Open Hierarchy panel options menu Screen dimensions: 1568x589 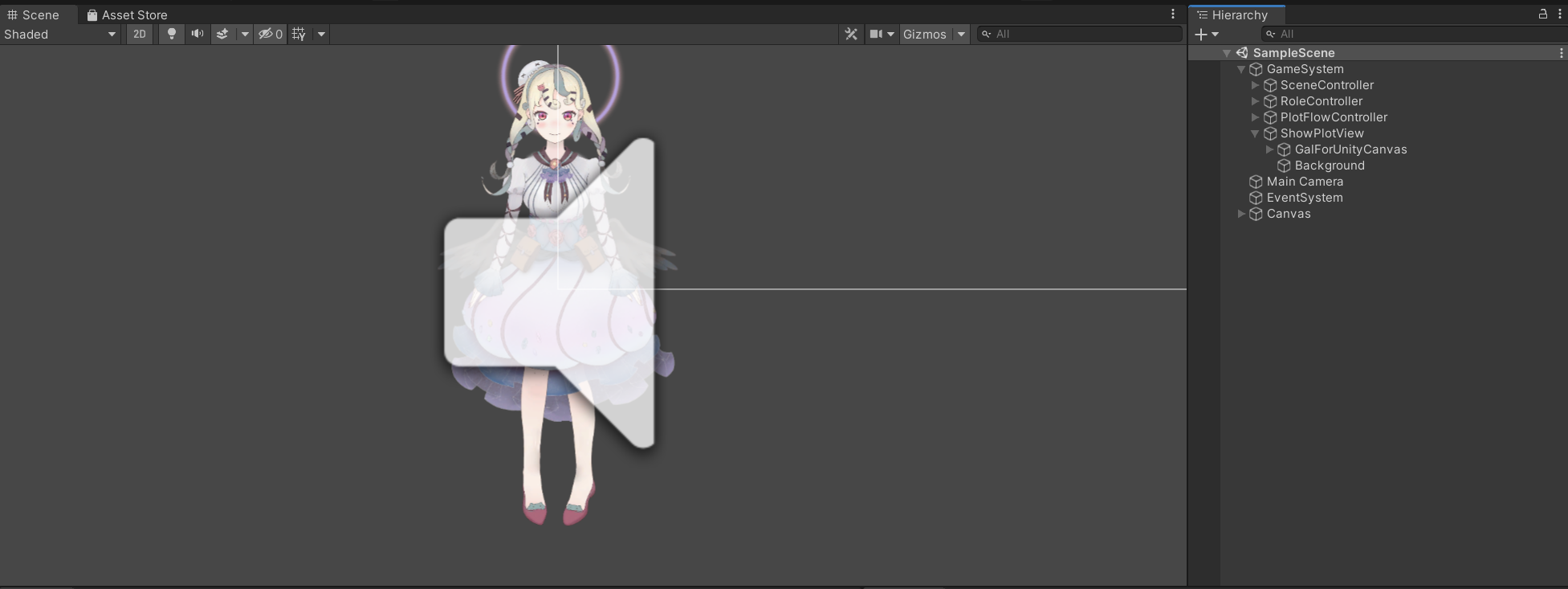pos(1559,14)
